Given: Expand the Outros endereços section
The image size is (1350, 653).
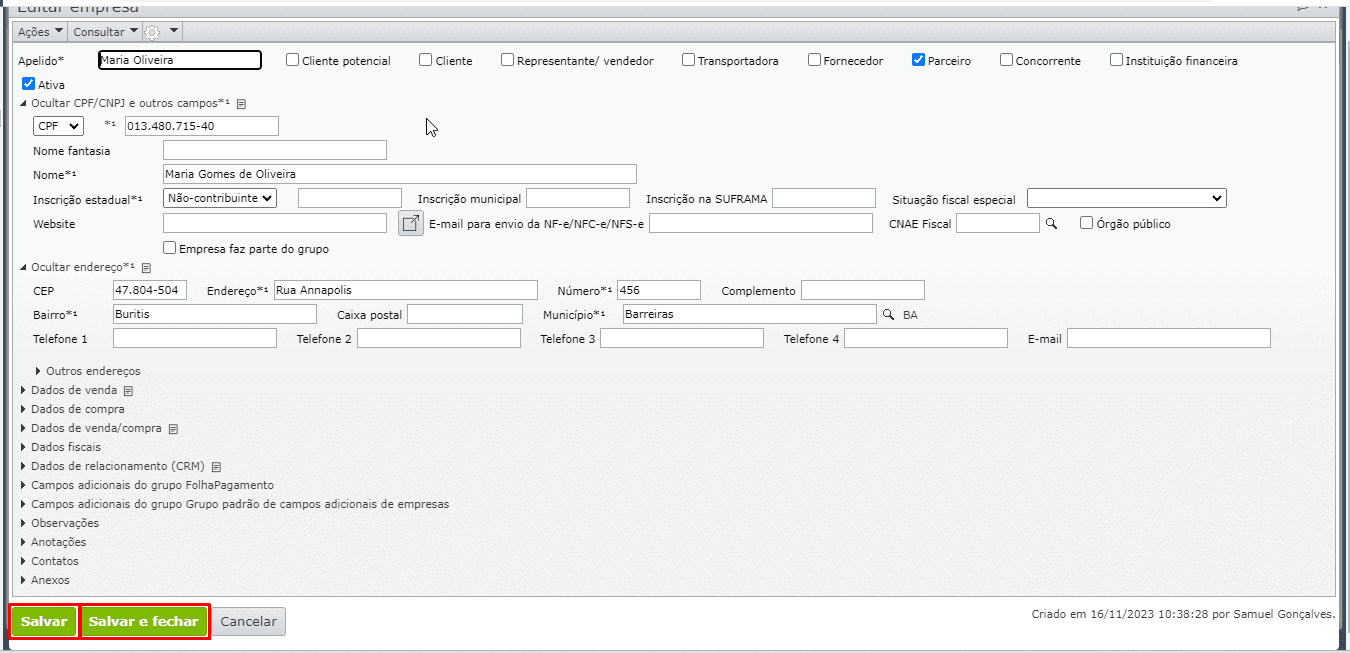Looking at the screenshot, I should 93,371.
